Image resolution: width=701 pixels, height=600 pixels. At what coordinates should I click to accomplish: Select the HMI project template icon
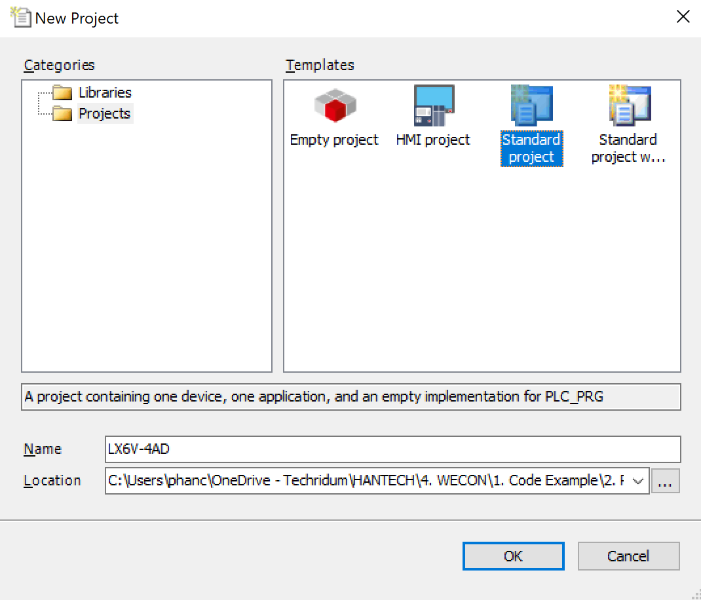point(433,106)
